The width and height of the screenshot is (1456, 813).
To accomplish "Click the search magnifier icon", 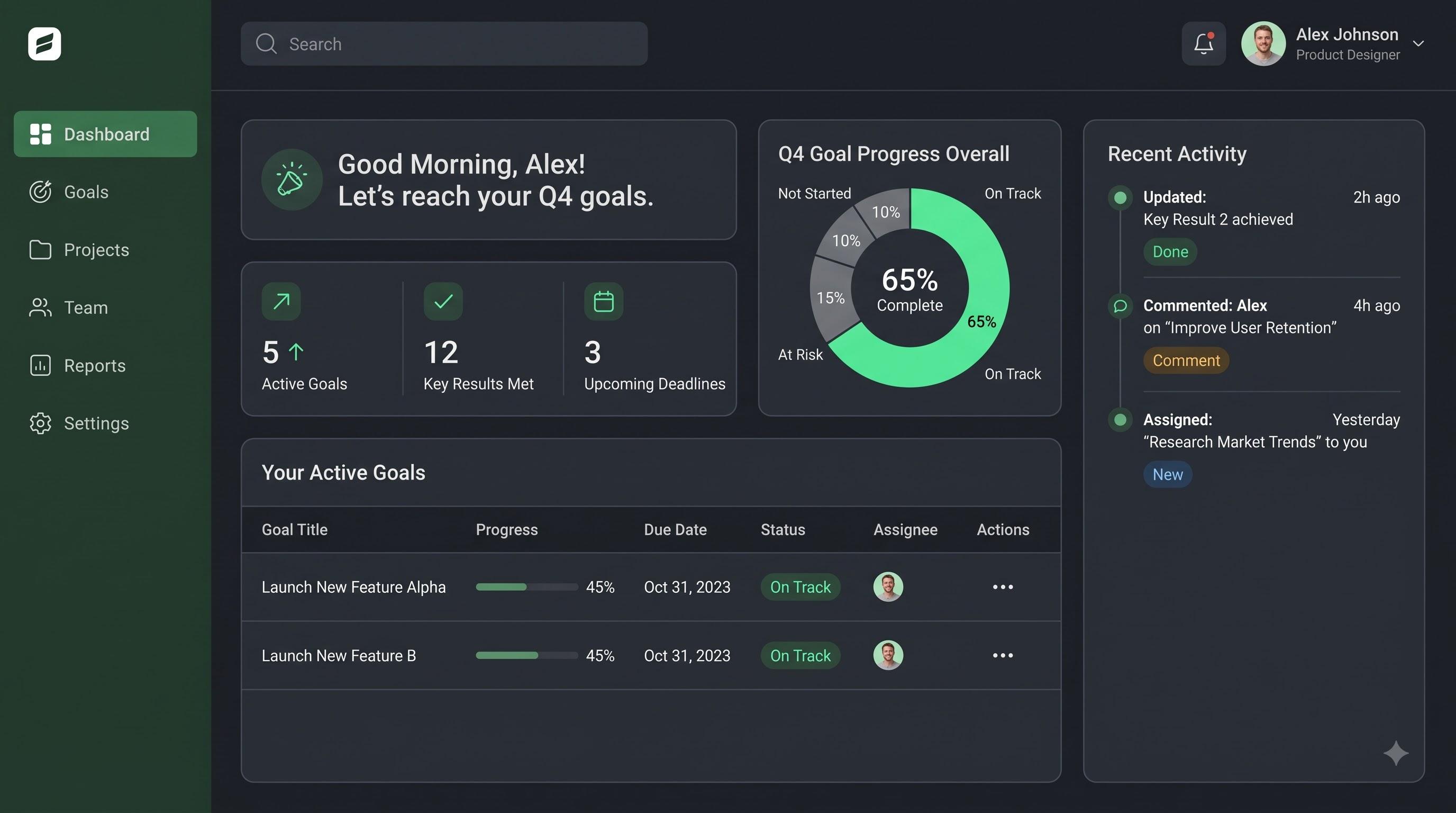I will (x=266, y=43).
